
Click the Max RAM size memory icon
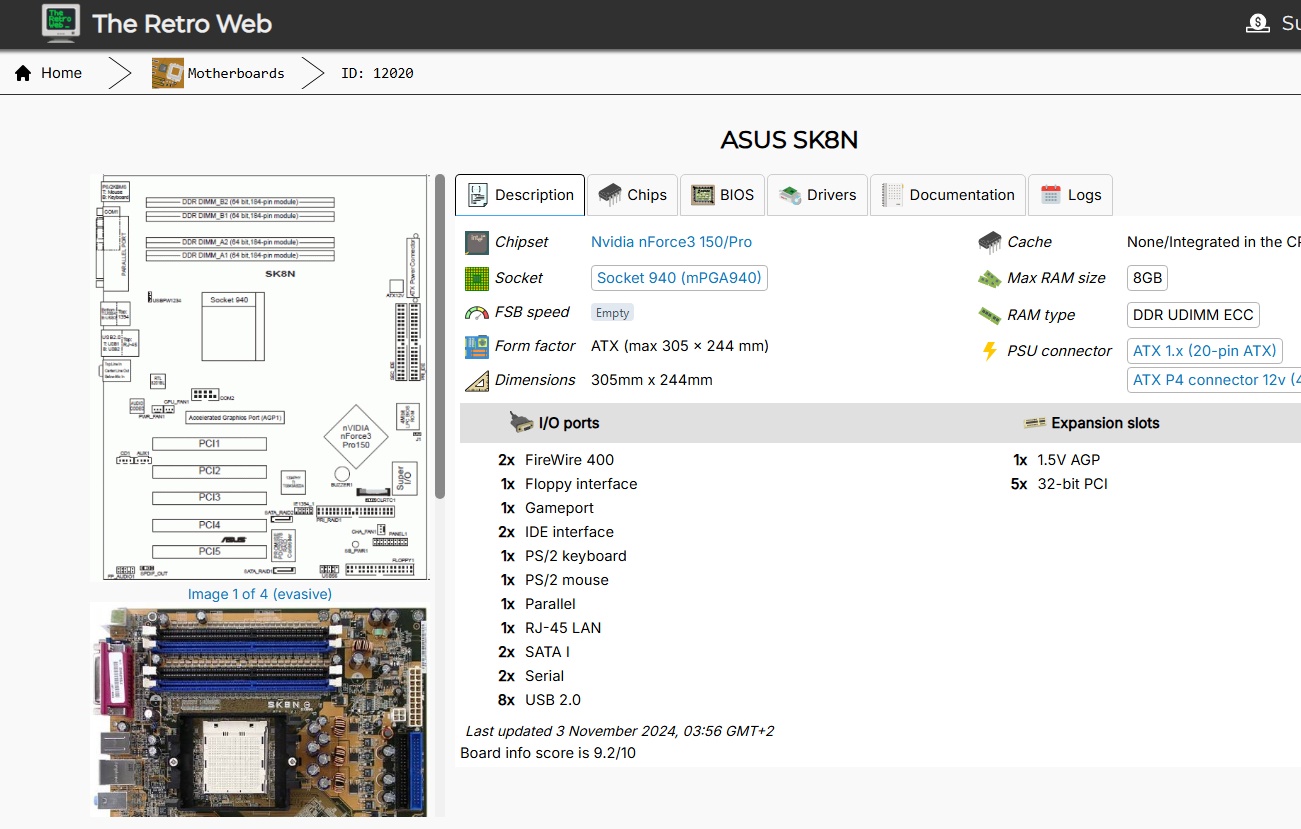[990, 278]
